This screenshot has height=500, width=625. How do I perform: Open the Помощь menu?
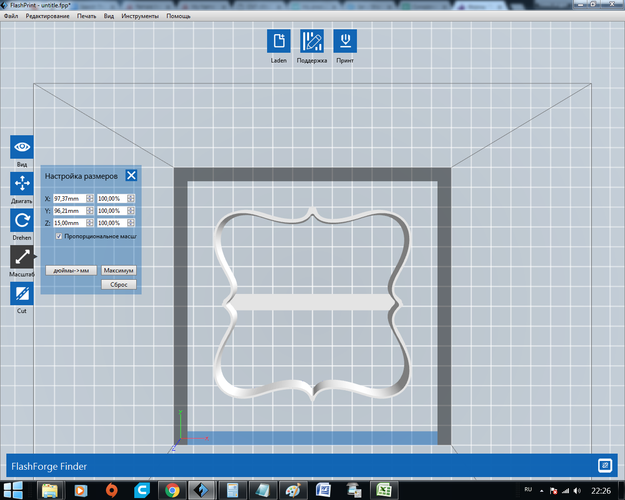[x=178, y=16]
